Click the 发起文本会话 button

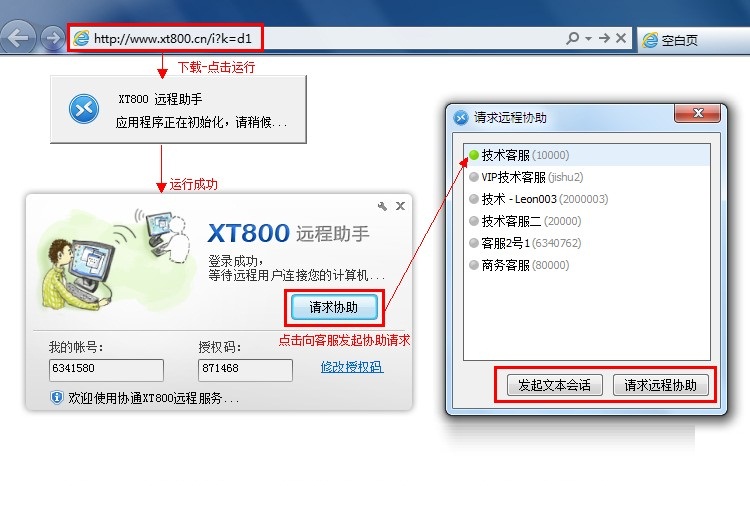click(555, 385)
